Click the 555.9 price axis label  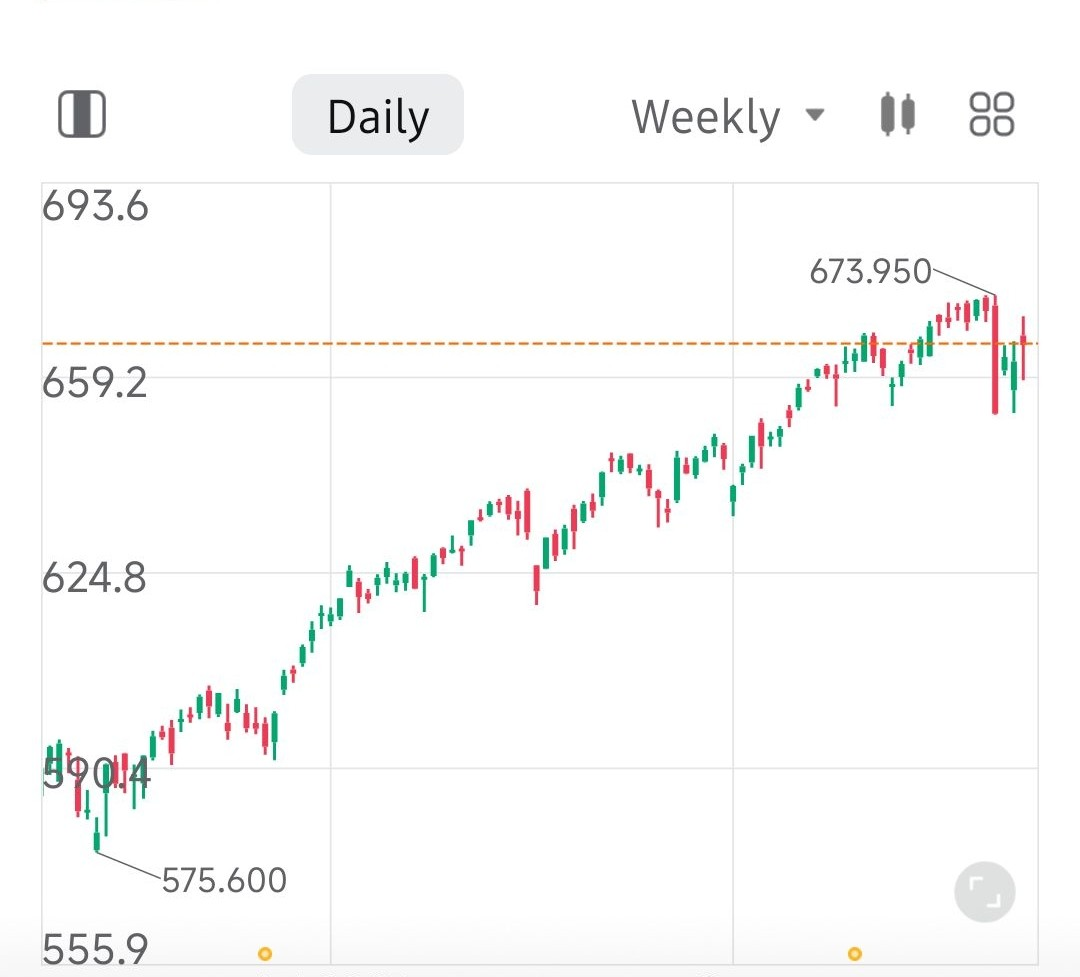(95, 948)
